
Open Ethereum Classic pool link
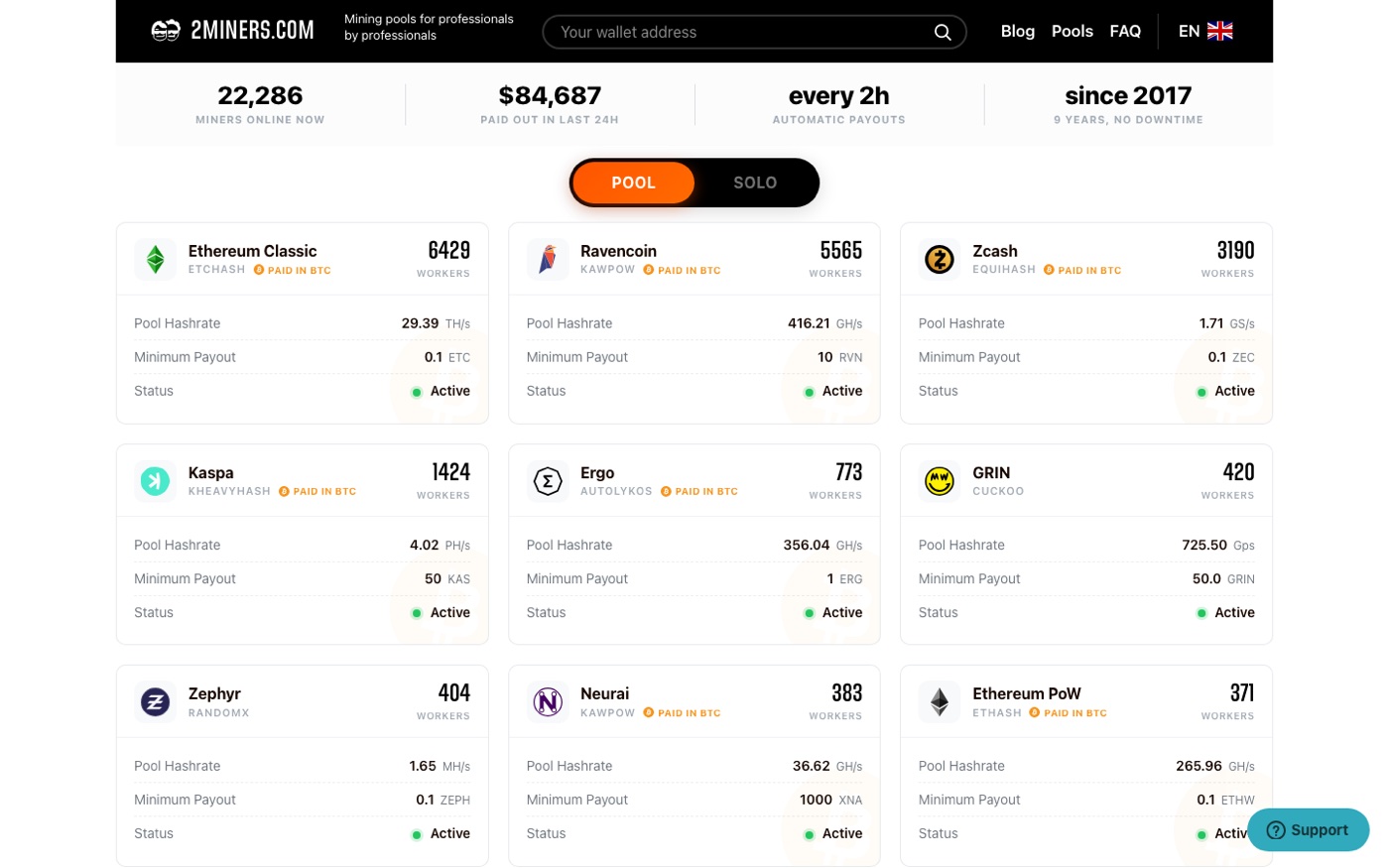pos(253,251)
